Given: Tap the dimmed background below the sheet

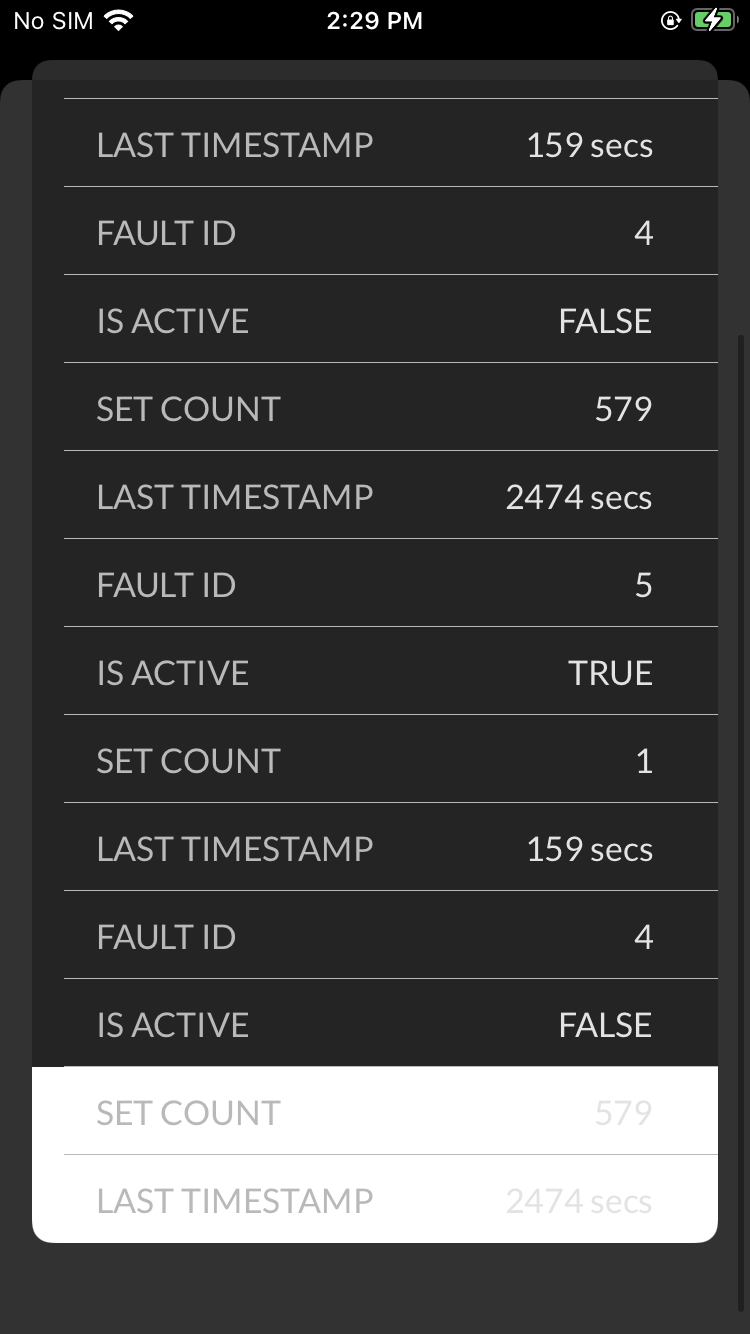Looking at the screenshot, I should click(375, 1288).
